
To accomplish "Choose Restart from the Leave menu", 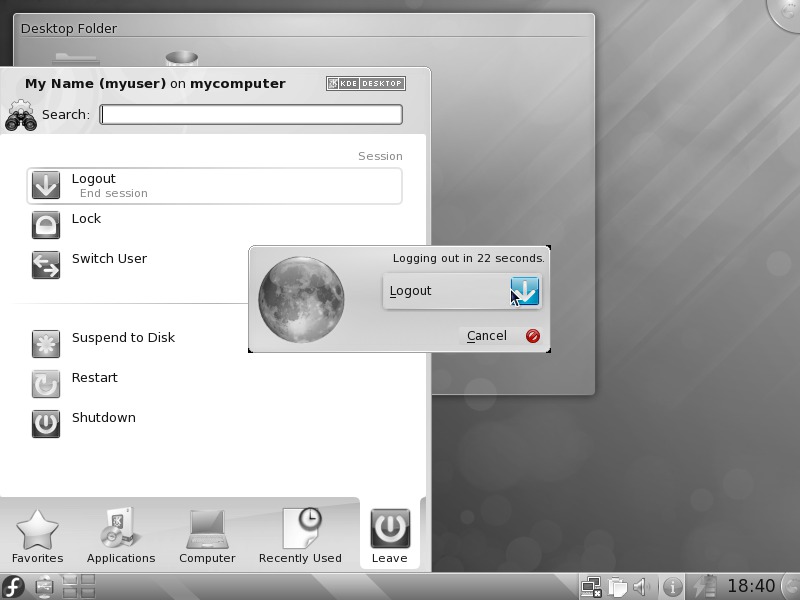I will coord(214,384).
